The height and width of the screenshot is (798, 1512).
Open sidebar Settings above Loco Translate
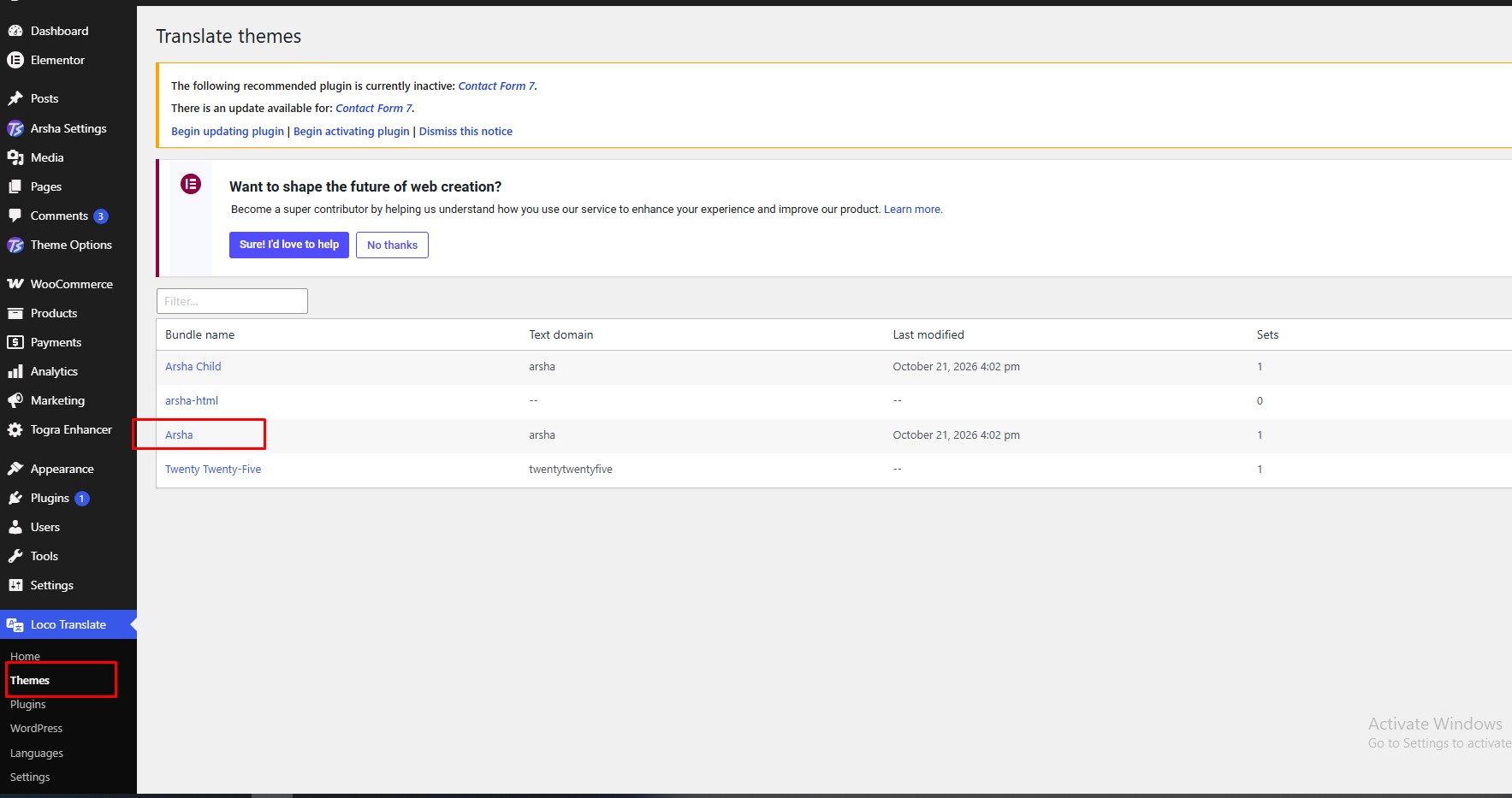point(52,585)
